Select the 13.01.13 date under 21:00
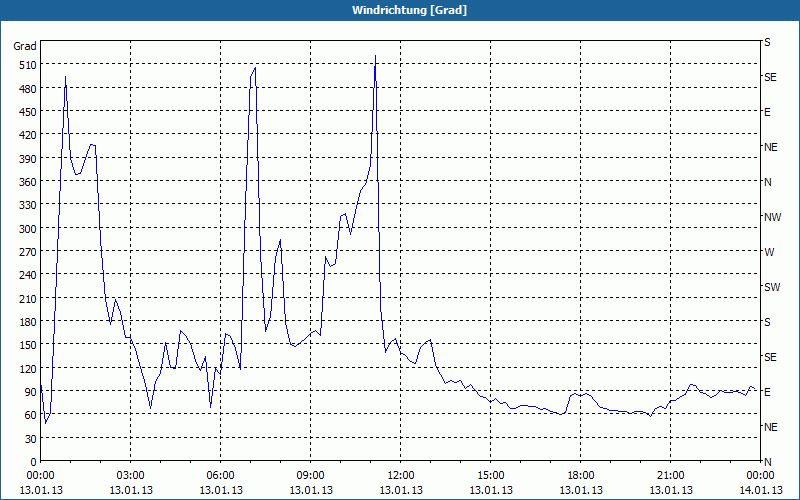This screenshot has height=500, width=800. pyautogui.click(x=671, y=491)
